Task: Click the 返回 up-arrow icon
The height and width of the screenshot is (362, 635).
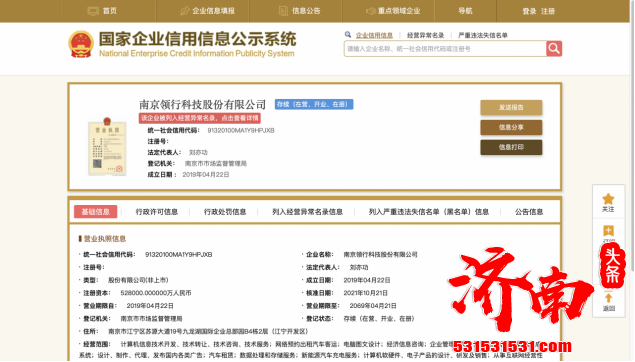Action: (x=608, y=298)
